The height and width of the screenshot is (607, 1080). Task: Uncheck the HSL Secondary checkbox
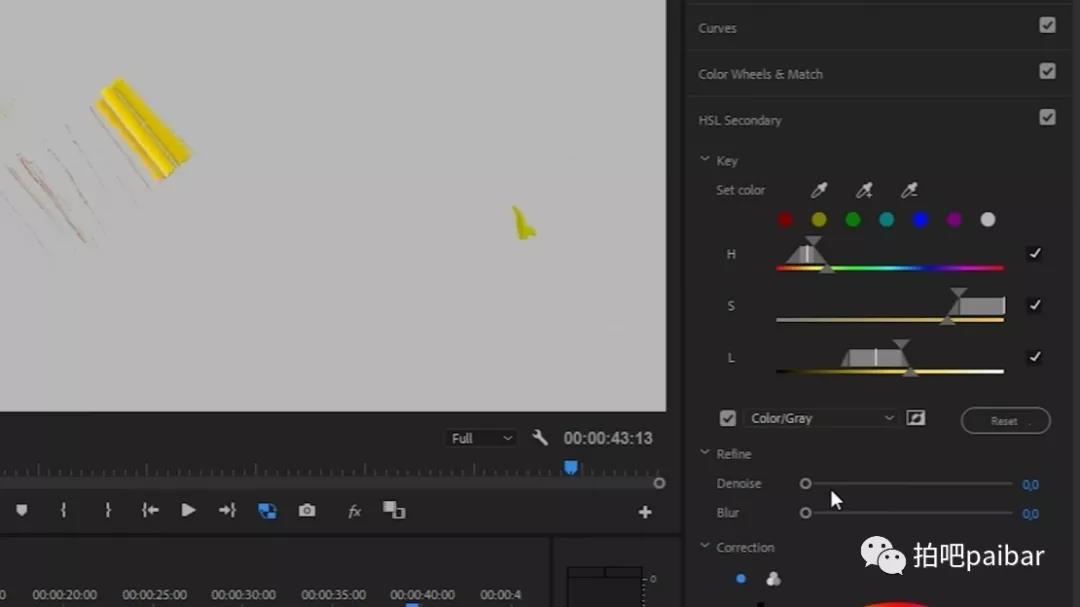(1047, 118)
